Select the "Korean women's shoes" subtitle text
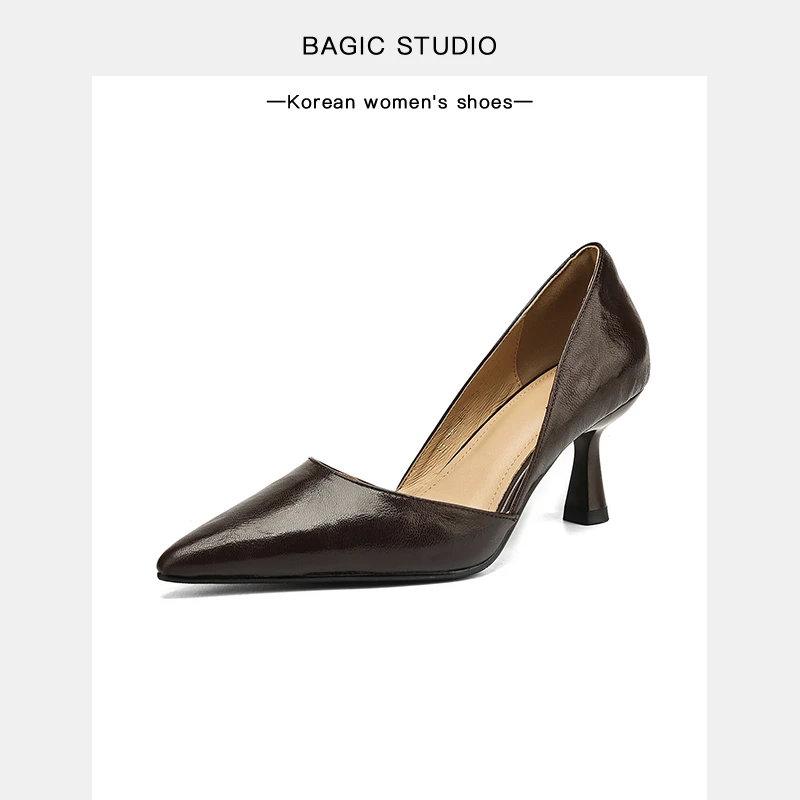 (x=399, y=102)
